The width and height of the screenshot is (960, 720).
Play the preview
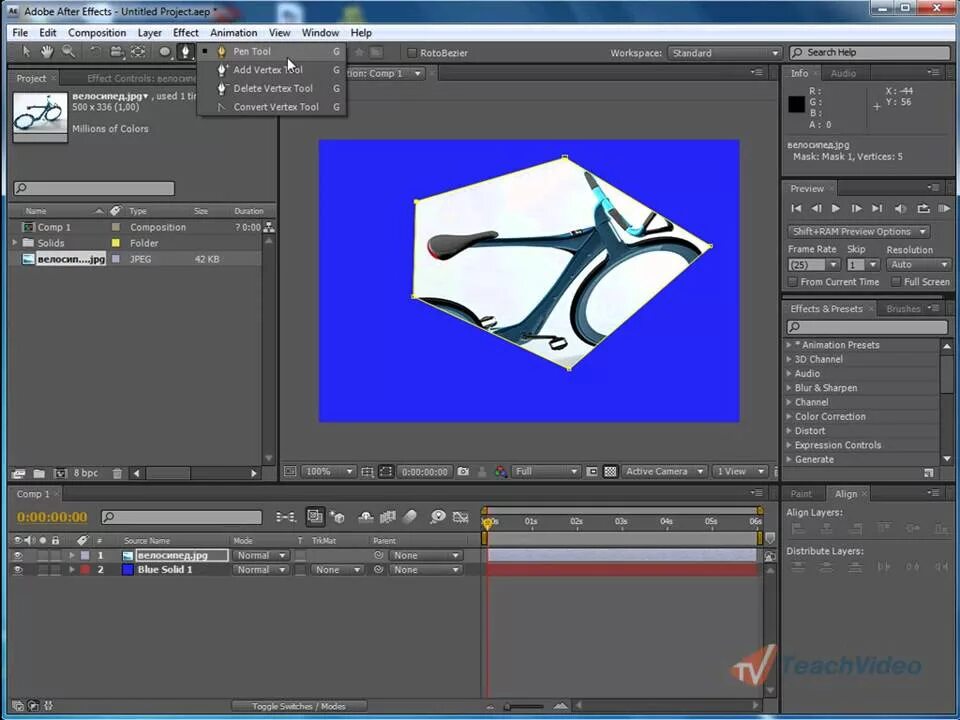click(x=836, y=208)
